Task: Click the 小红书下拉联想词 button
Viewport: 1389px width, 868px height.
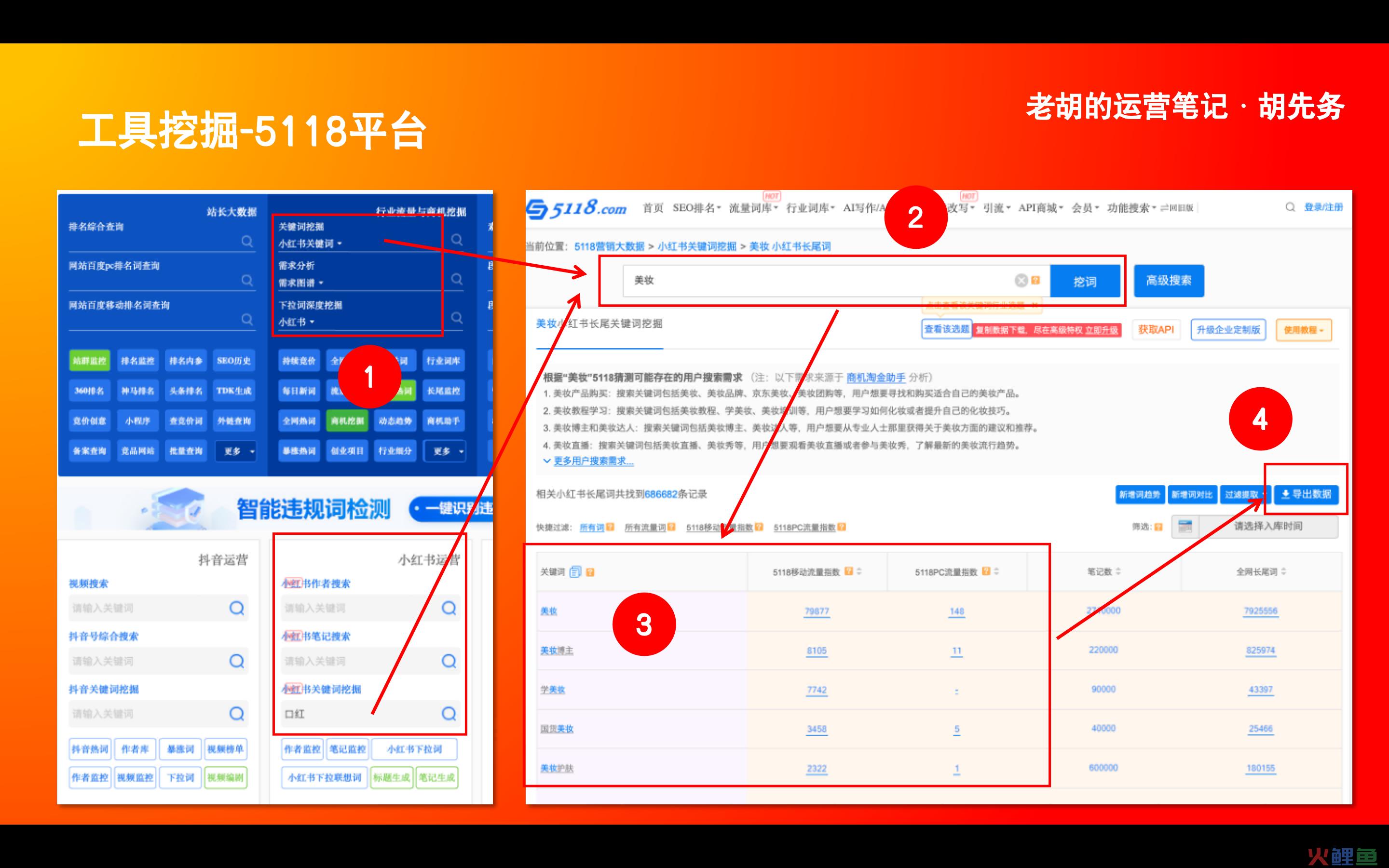Action: tap(324, 778)
